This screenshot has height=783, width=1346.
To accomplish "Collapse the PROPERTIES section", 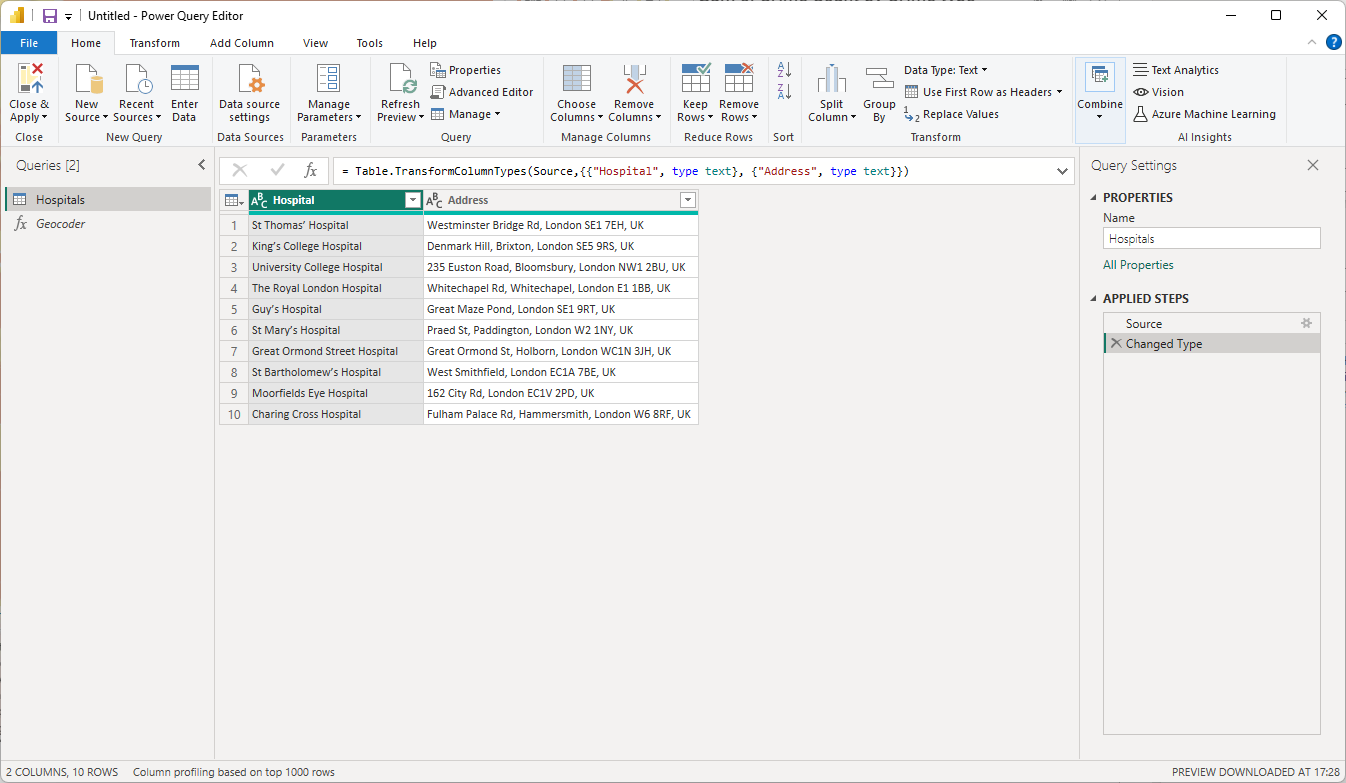I will pos(1093,198).
